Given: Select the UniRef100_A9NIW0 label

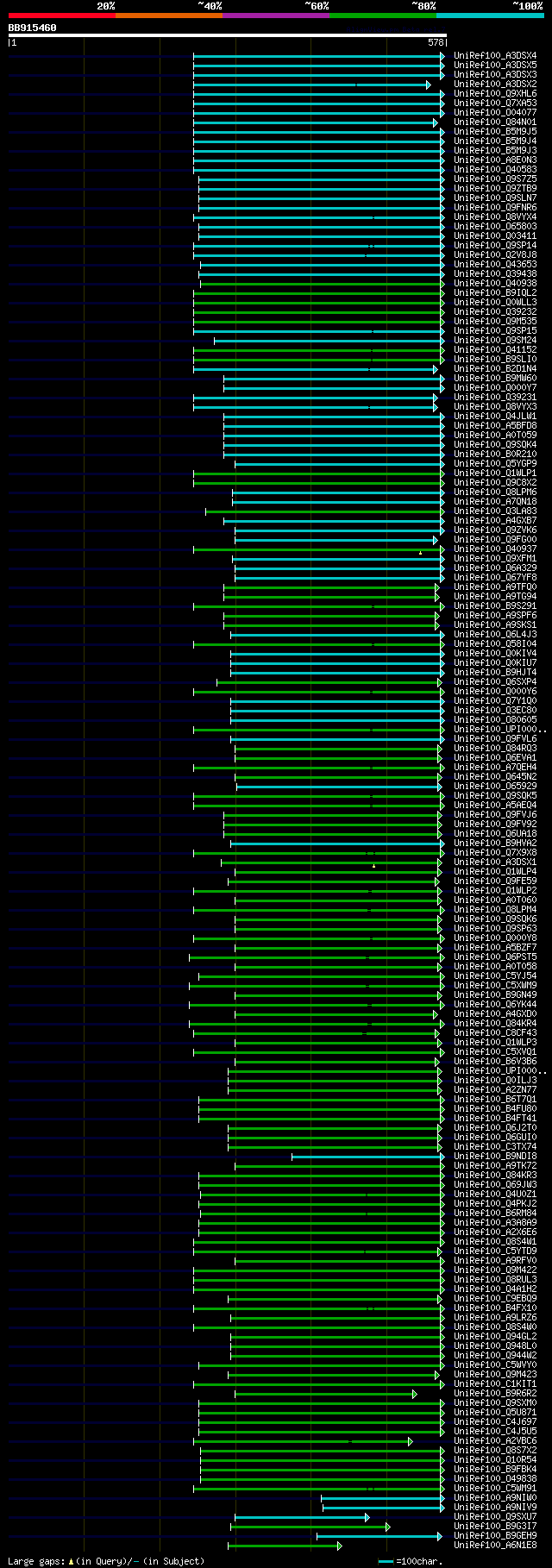Looking at the screenshot, I should click(495, 1498).
